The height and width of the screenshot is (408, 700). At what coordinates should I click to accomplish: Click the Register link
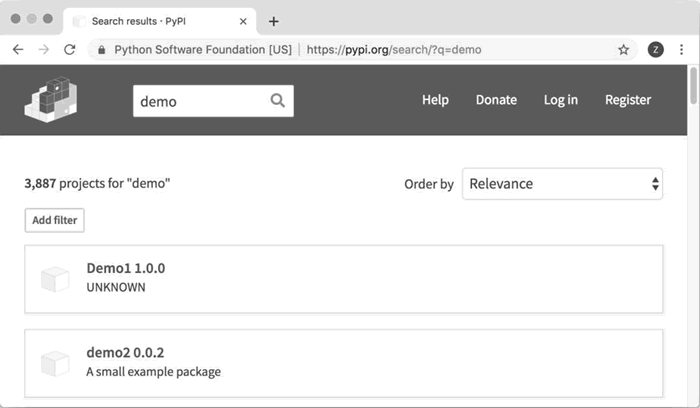(x=628, y=100)
